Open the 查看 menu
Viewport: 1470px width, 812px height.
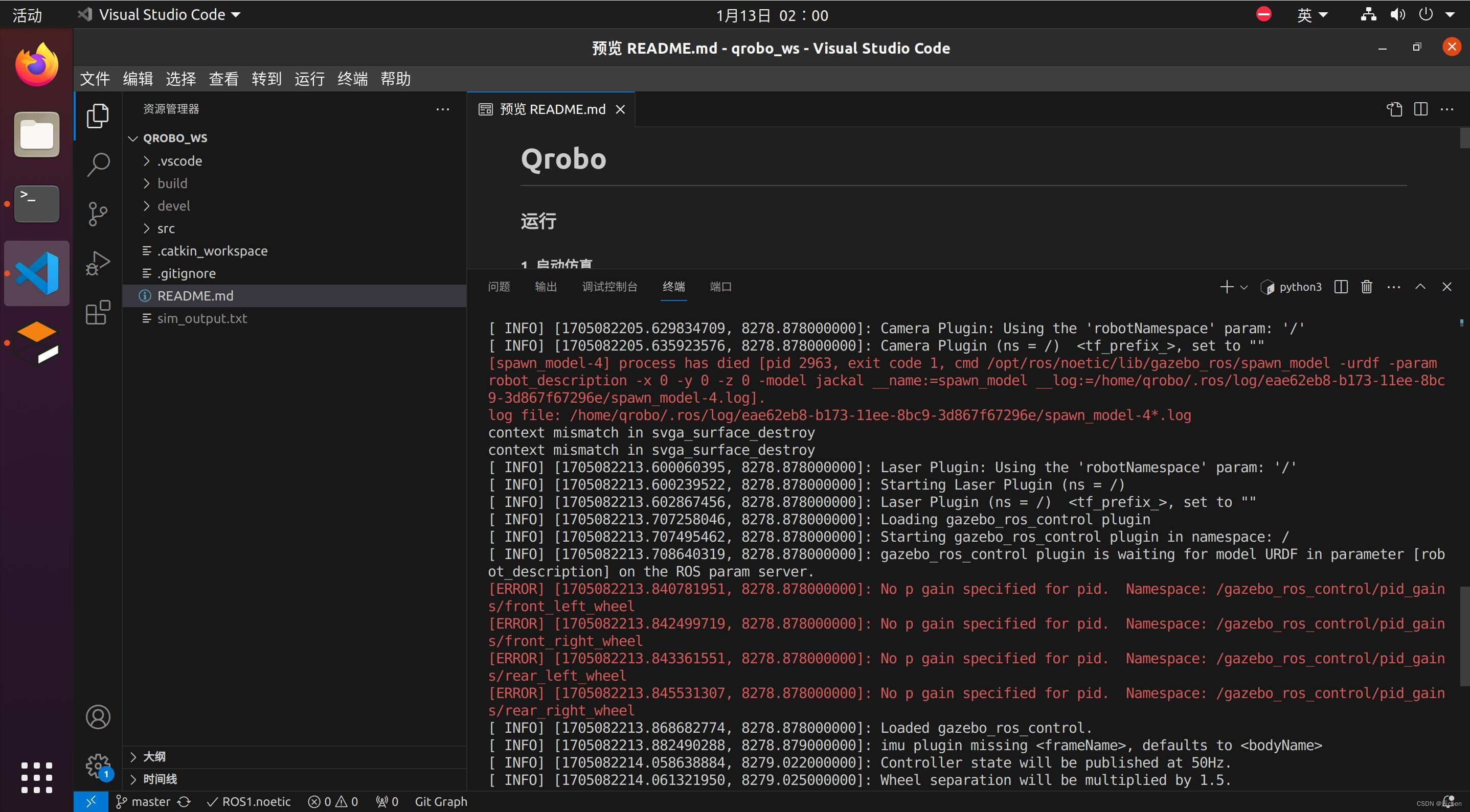point(224,79)
